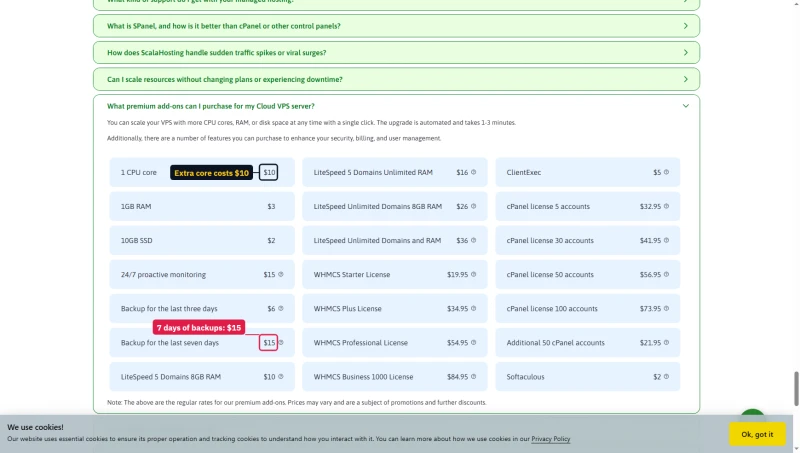Viewport: 800px width, 453px height.
Task: Click the 10GB SSD add-on row
Action: (x=202, y=240)
